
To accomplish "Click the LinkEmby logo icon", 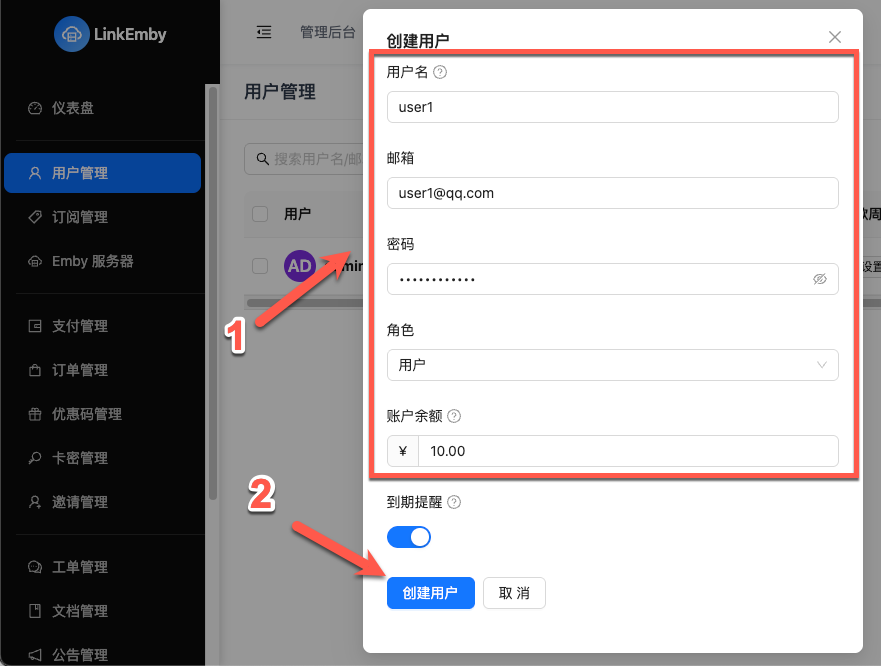I will [x=70, y=34].
